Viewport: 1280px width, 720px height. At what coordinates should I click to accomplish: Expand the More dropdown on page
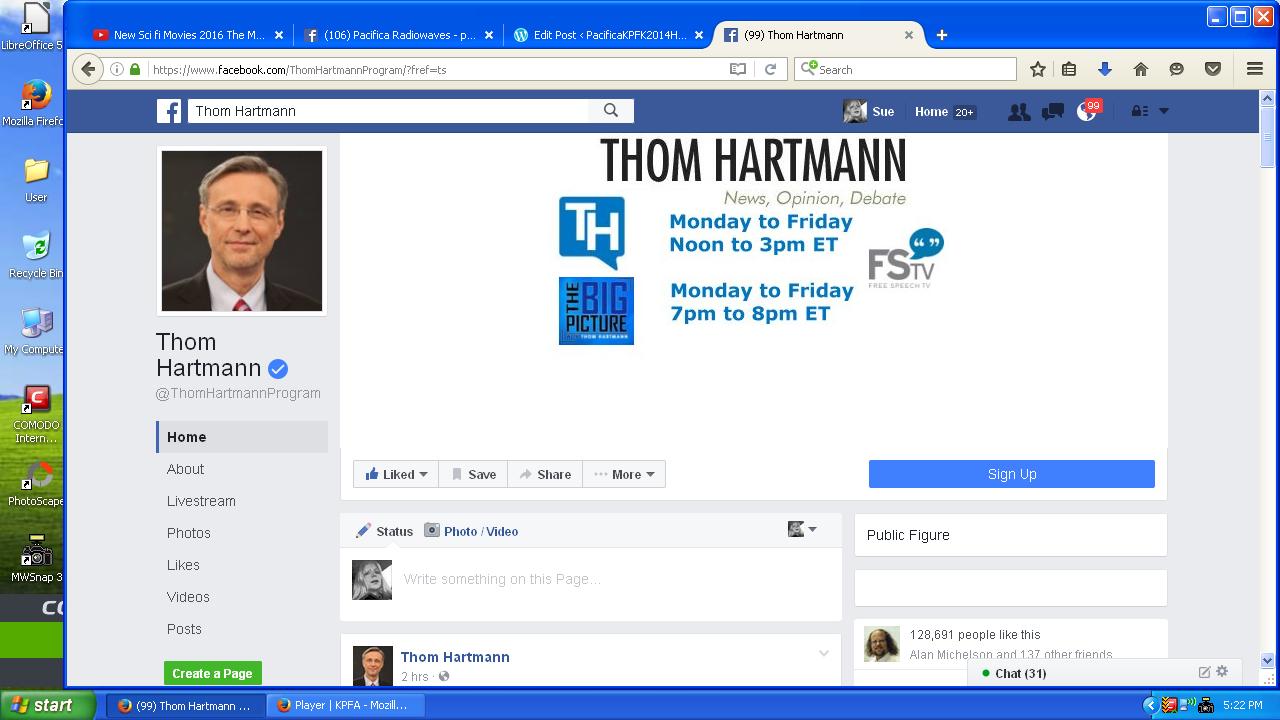pyautogui.click(x=624, y=474)
